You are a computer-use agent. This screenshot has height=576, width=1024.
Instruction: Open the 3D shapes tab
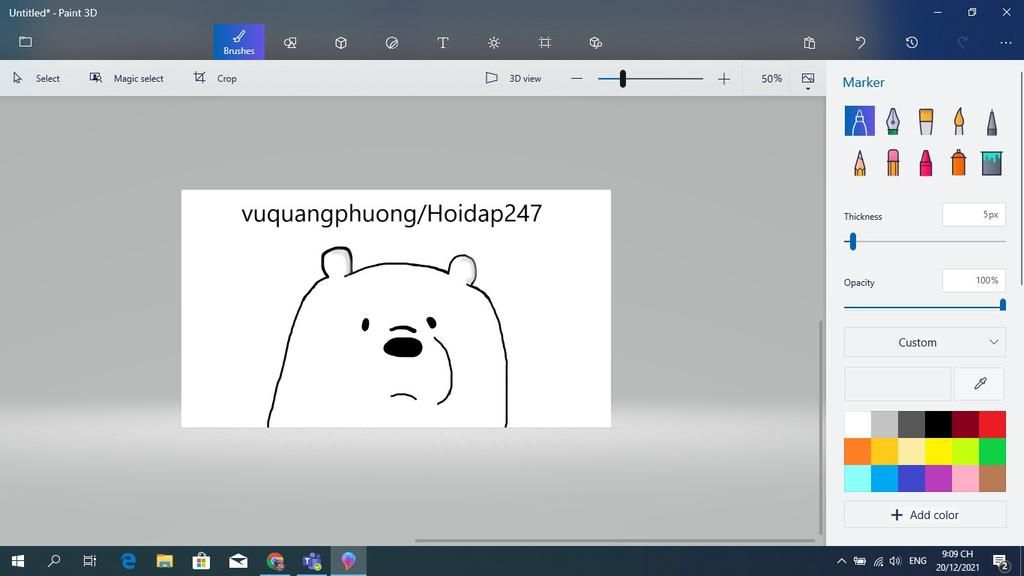(341, 42)
